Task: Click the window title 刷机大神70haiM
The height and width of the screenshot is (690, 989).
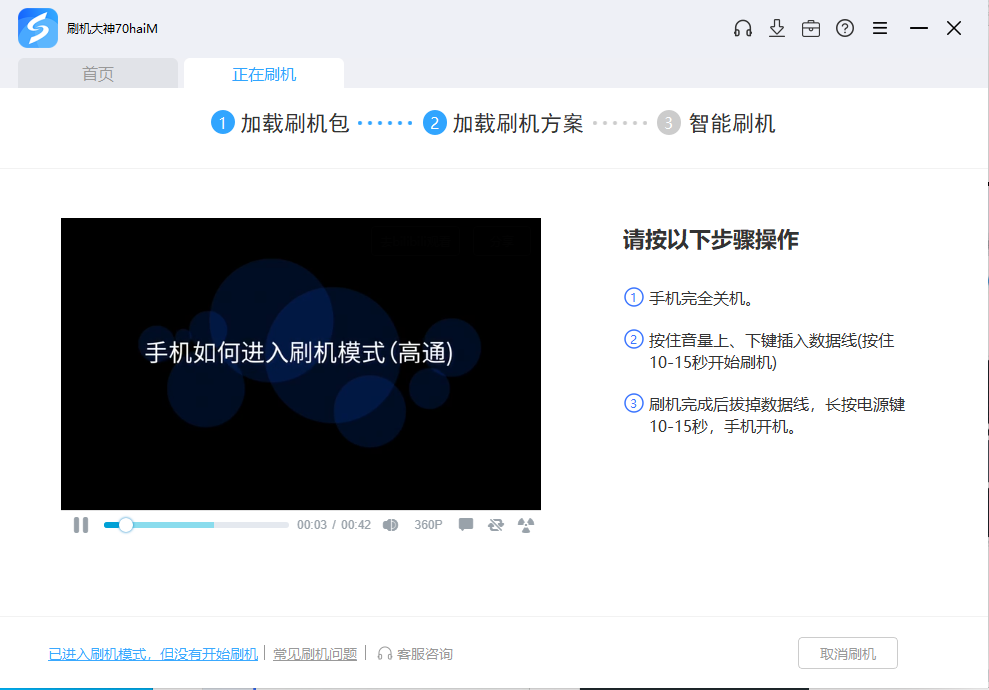Action: point(112,28)
